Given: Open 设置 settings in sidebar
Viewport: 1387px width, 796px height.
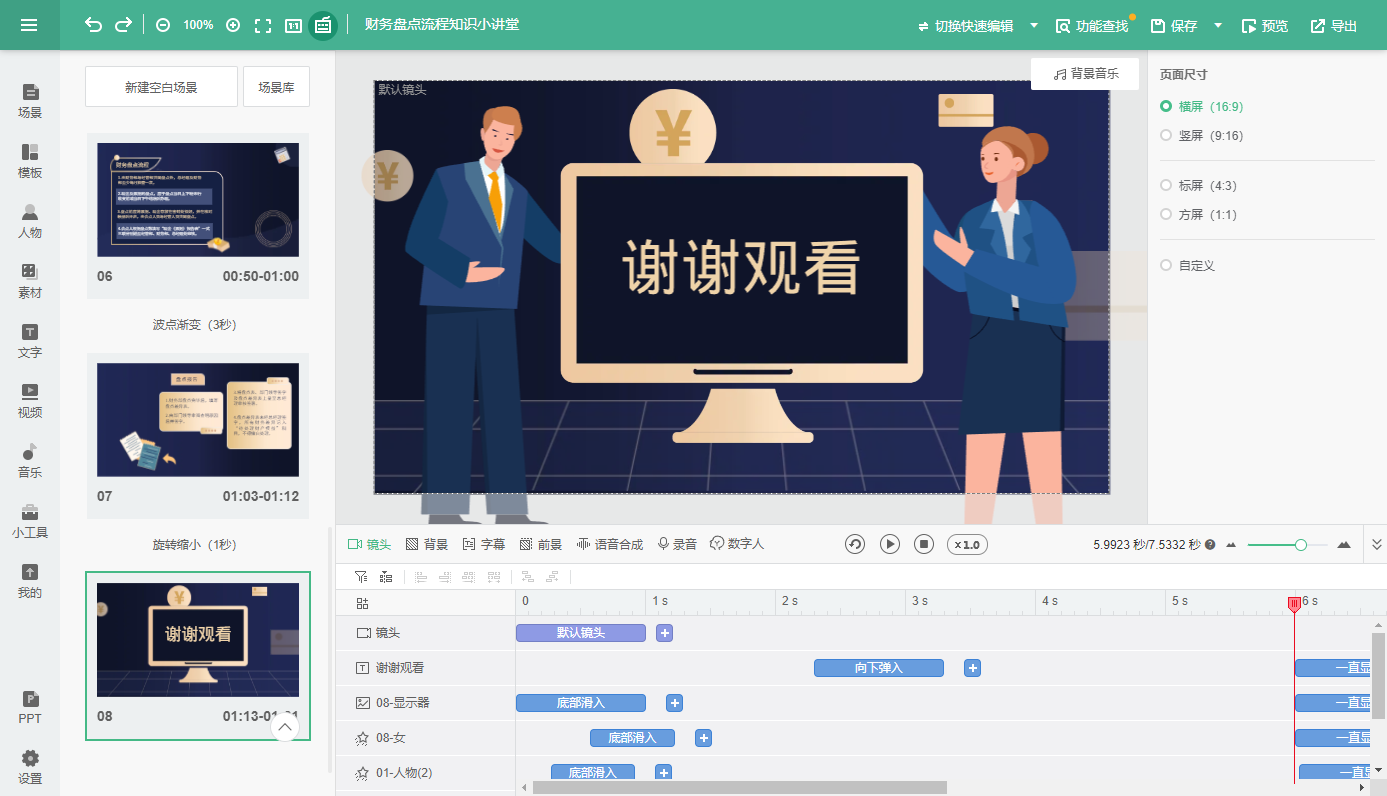Looking at the screenshot, I should click(x=30, y=767).
